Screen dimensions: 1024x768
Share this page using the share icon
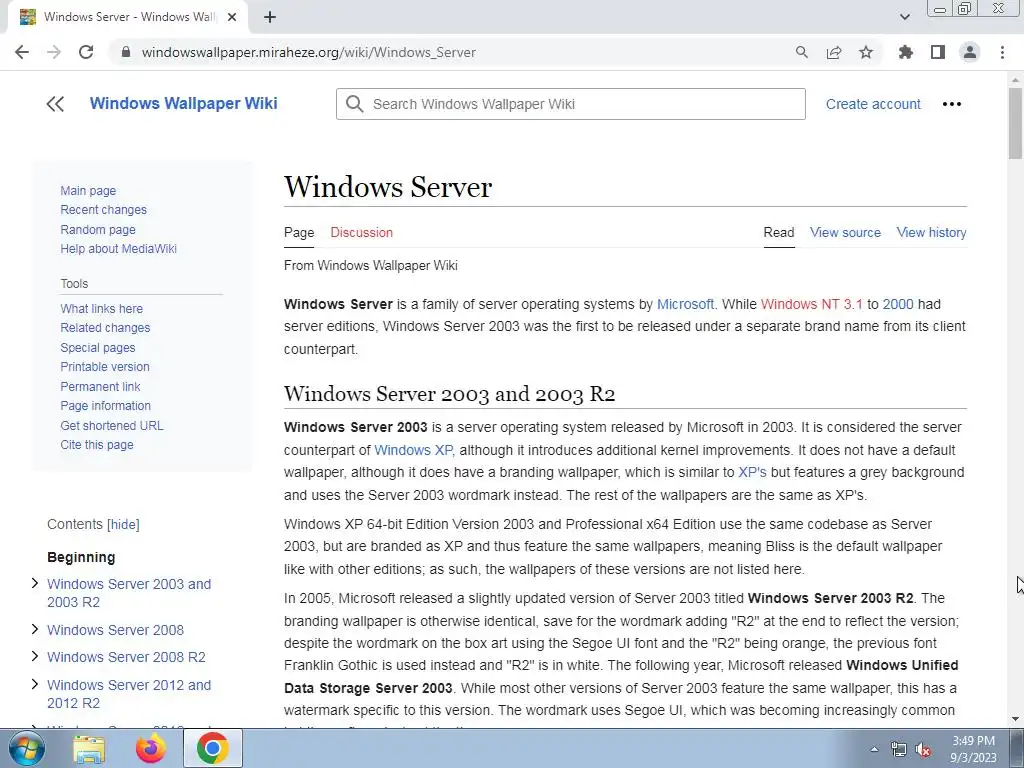(833, 52)
